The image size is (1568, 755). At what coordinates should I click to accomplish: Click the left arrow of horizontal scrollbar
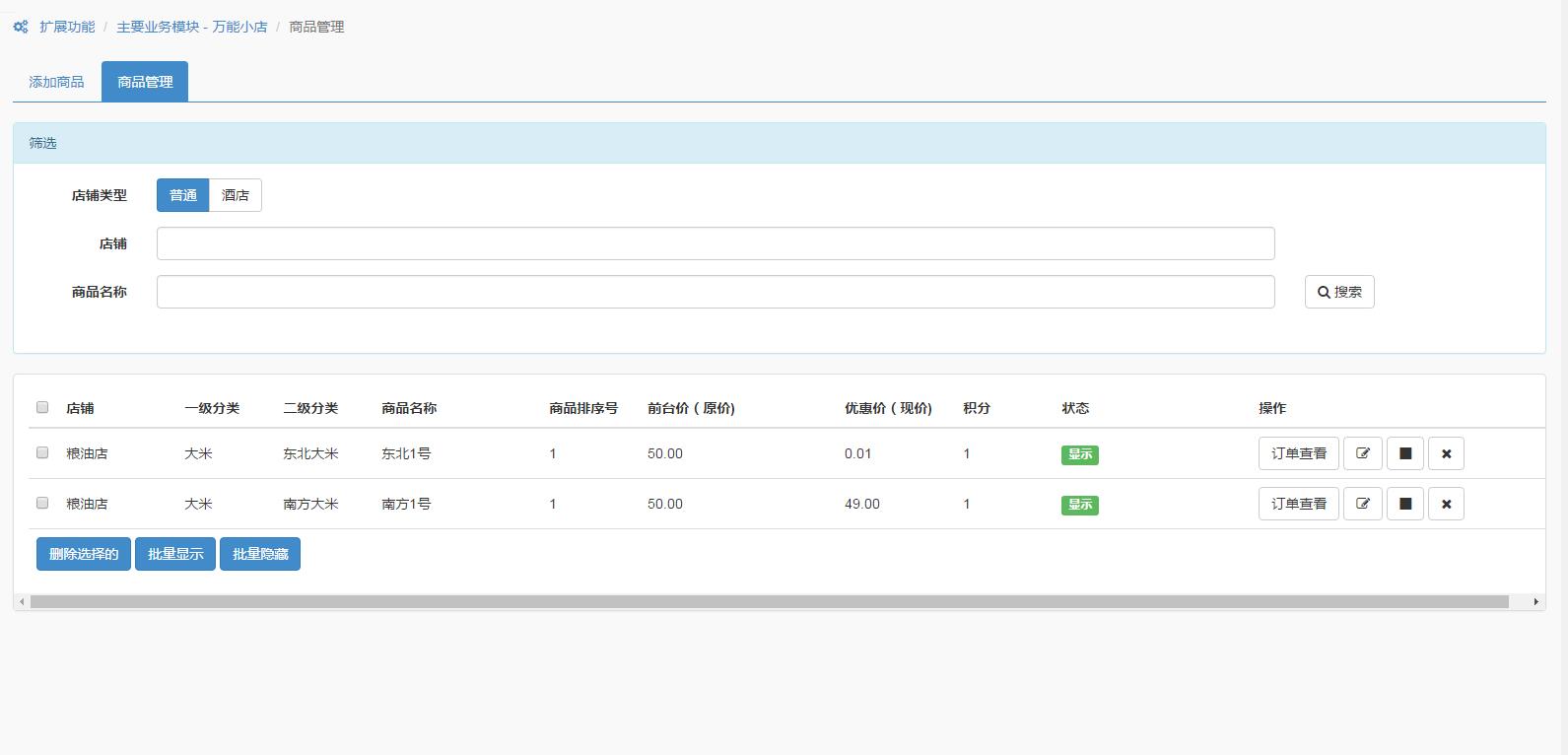pyautogui.click(x=22, y=601)
